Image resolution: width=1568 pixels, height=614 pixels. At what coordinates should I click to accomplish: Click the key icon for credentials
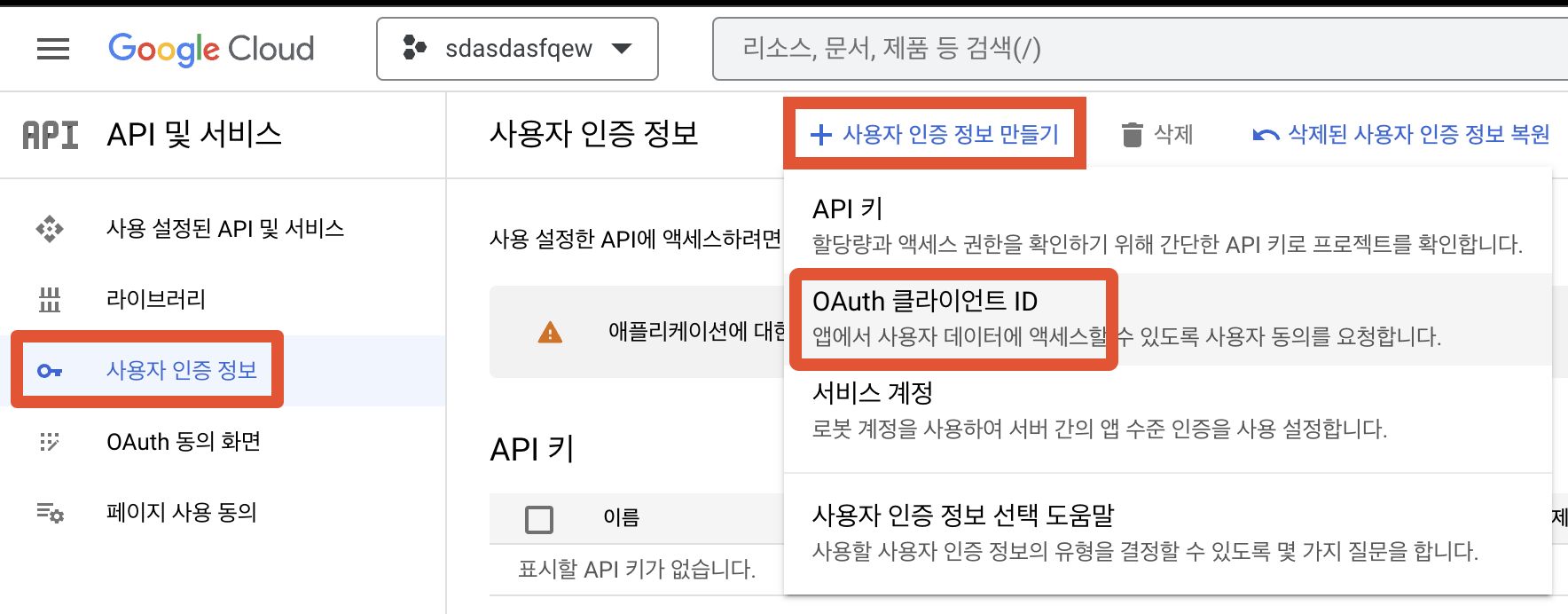(50, 371)
